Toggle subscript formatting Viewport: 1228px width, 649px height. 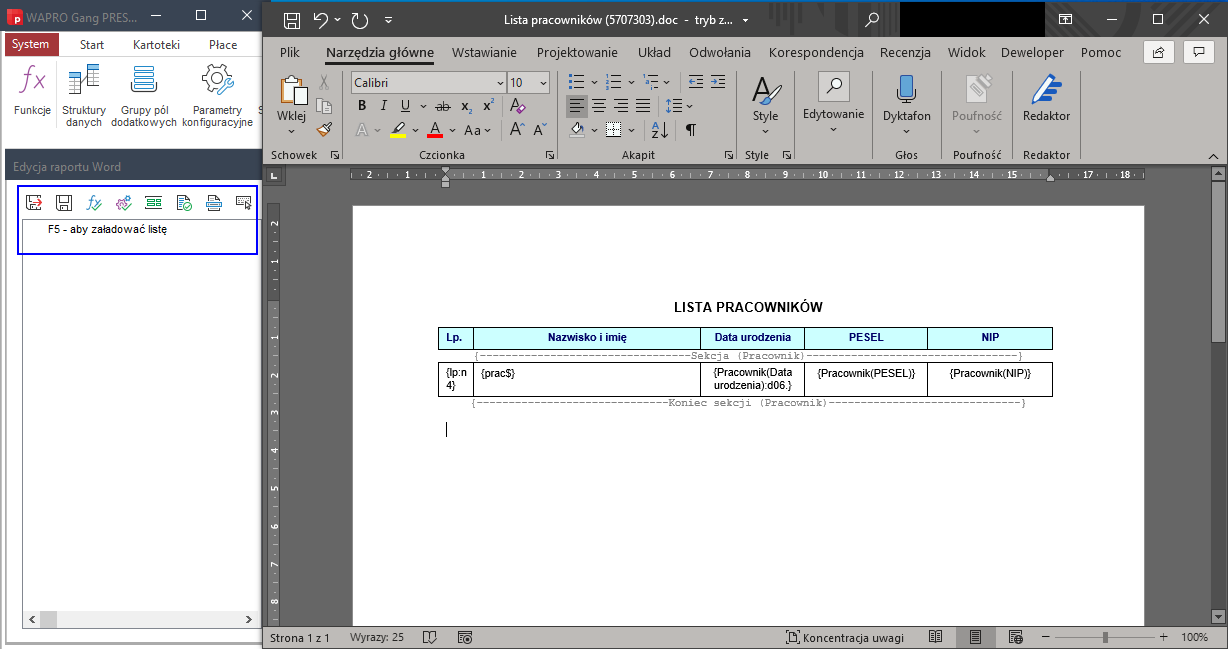(466, 106)
